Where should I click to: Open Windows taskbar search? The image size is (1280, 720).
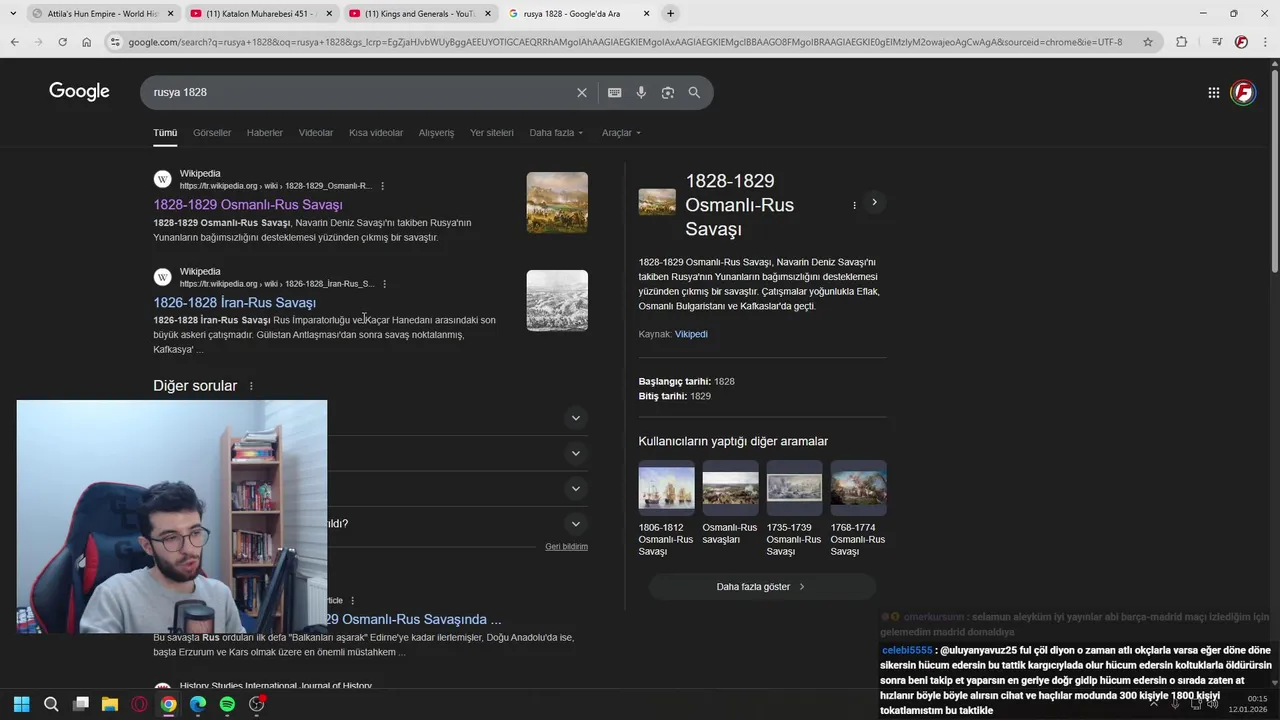pyautogui.click(x=51, y=704)
